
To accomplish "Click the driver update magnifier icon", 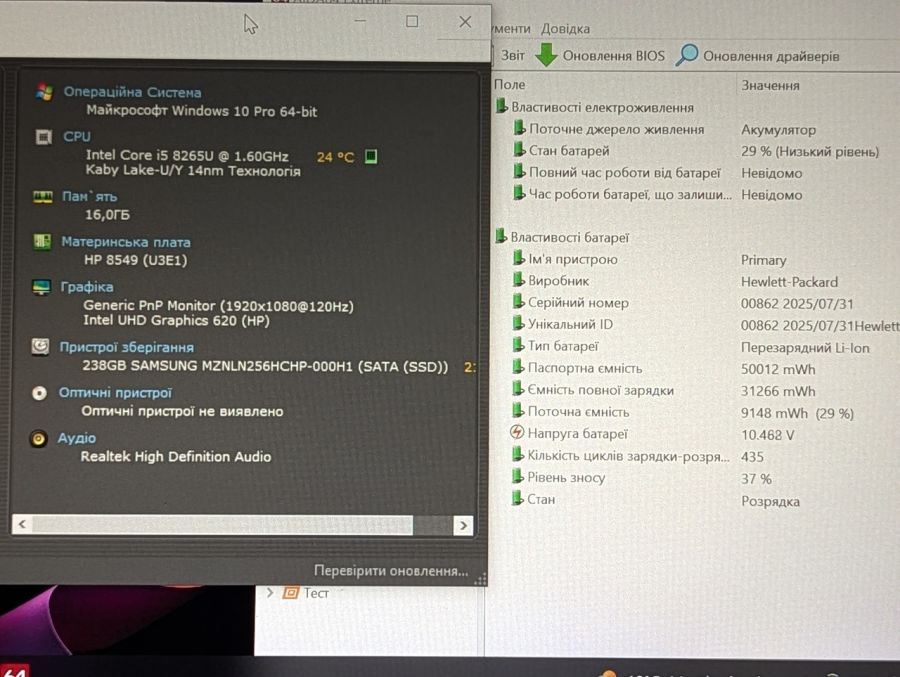I will [x=686, y=55].
